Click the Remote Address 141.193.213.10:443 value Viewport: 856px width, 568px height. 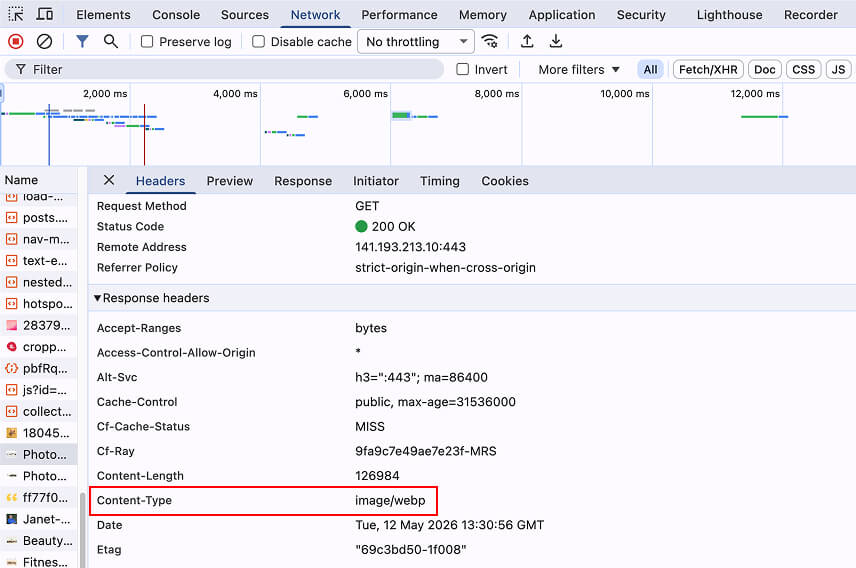[411, 247]
